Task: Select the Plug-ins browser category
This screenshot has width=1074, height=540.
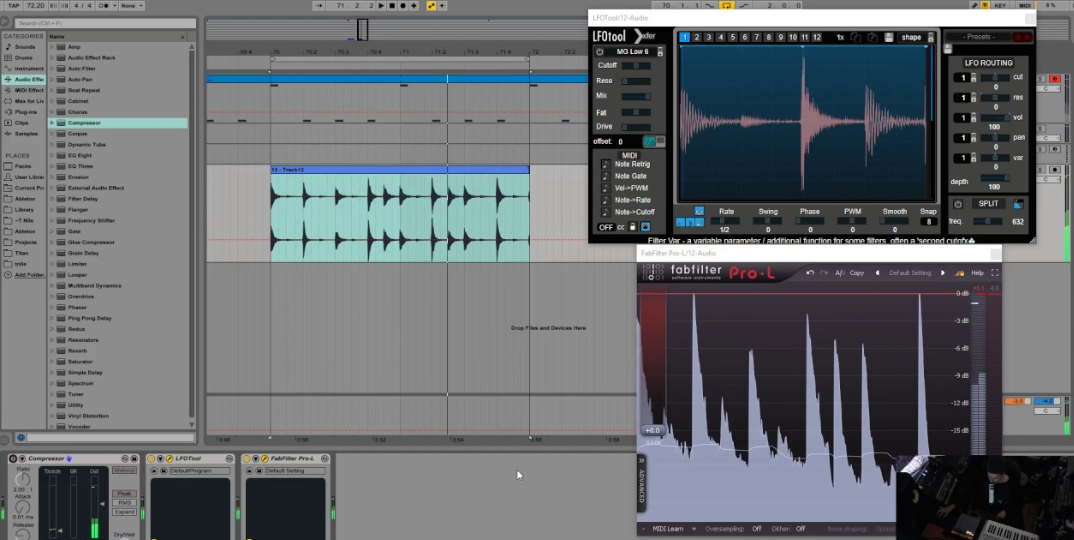Action: (x=28, y=112)
